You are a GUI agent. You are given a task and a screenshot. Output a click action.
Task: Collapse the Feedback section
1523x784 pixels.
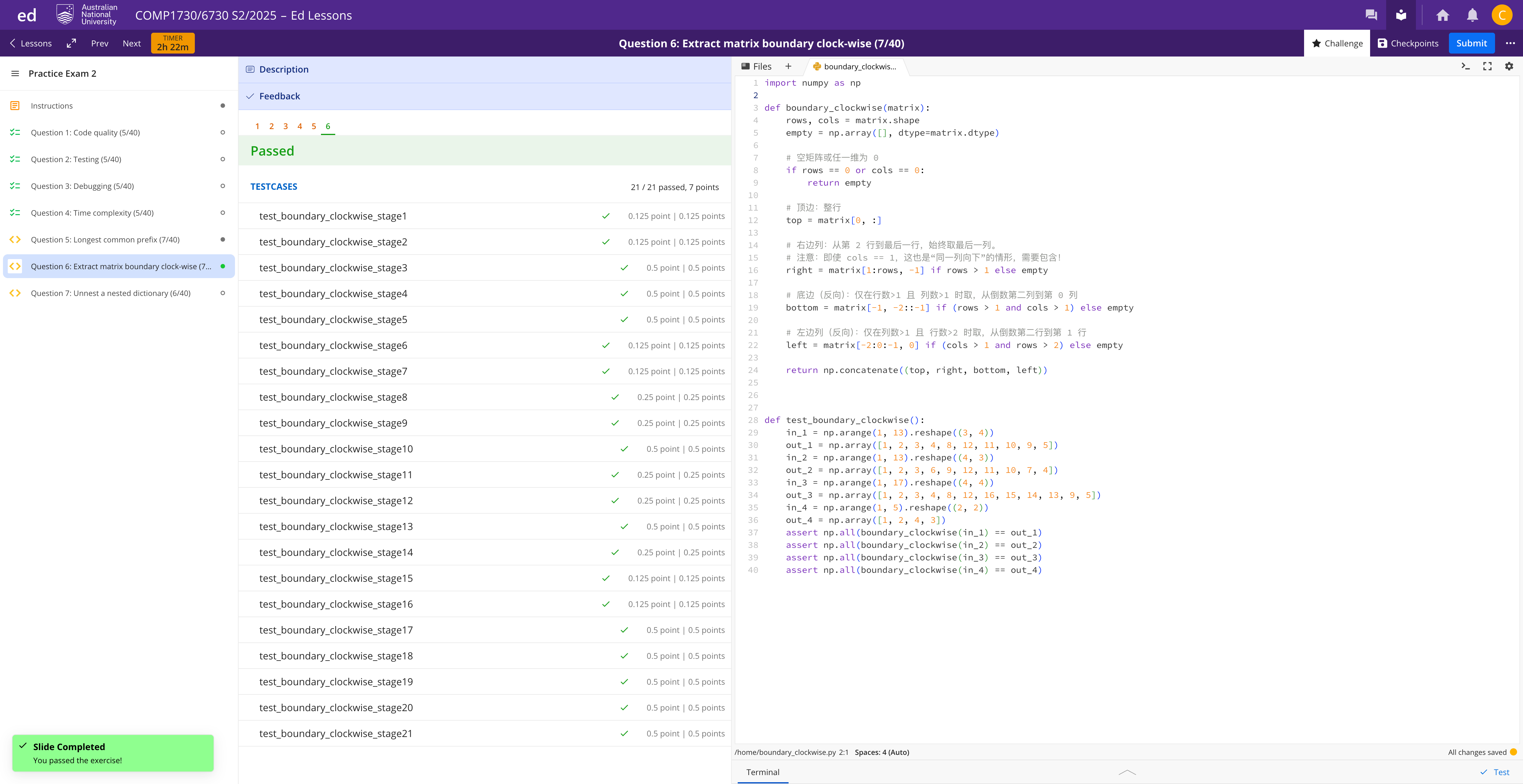pyautogui.click(x=484, y=96)
